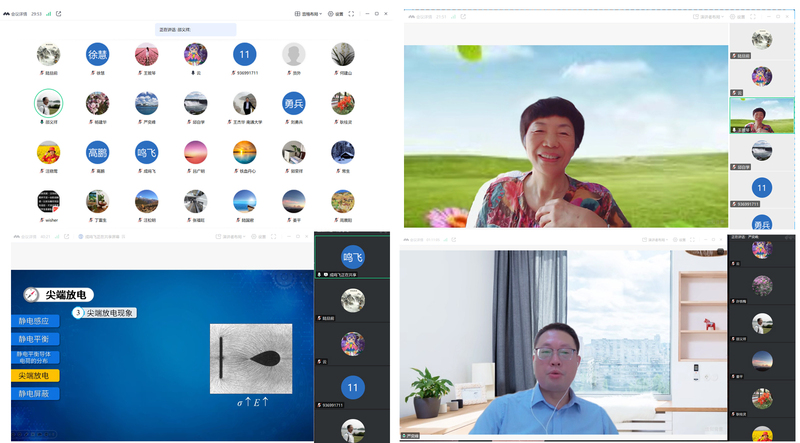Image resolution: width=800 pixels, height=443 pixels.
Task: Select the pink sunset avatar in gallery
Action: pos(195,153)
